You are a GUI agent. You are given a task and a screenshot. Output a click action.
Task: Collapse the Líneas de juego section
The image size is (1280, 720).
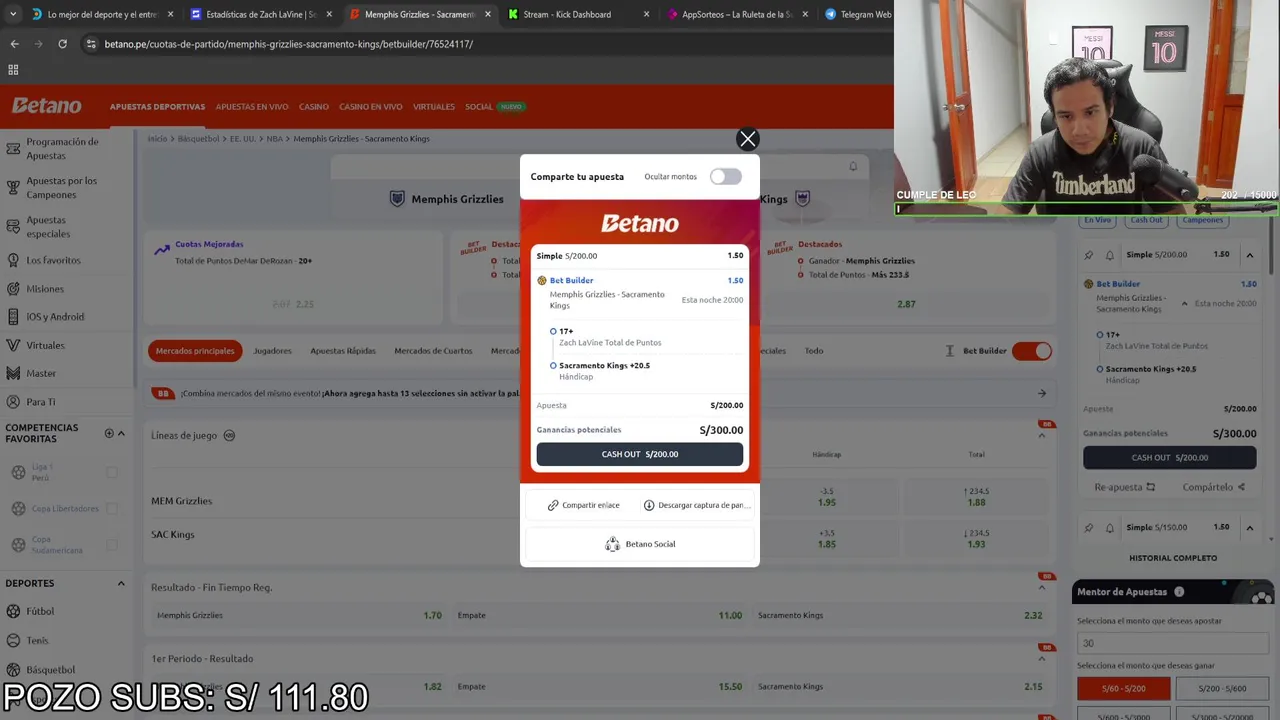coord(1042,435)
